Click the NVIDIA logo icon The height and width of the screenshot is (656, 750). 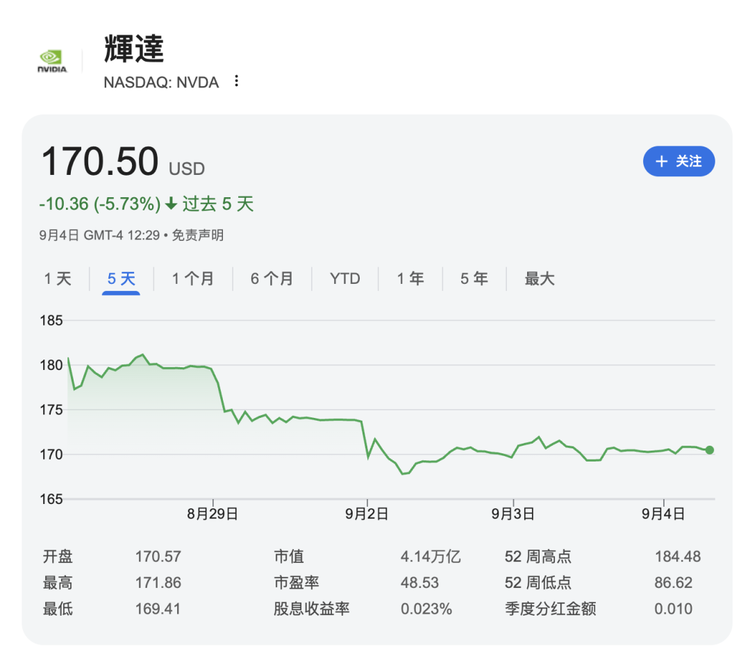coord(52,60)
